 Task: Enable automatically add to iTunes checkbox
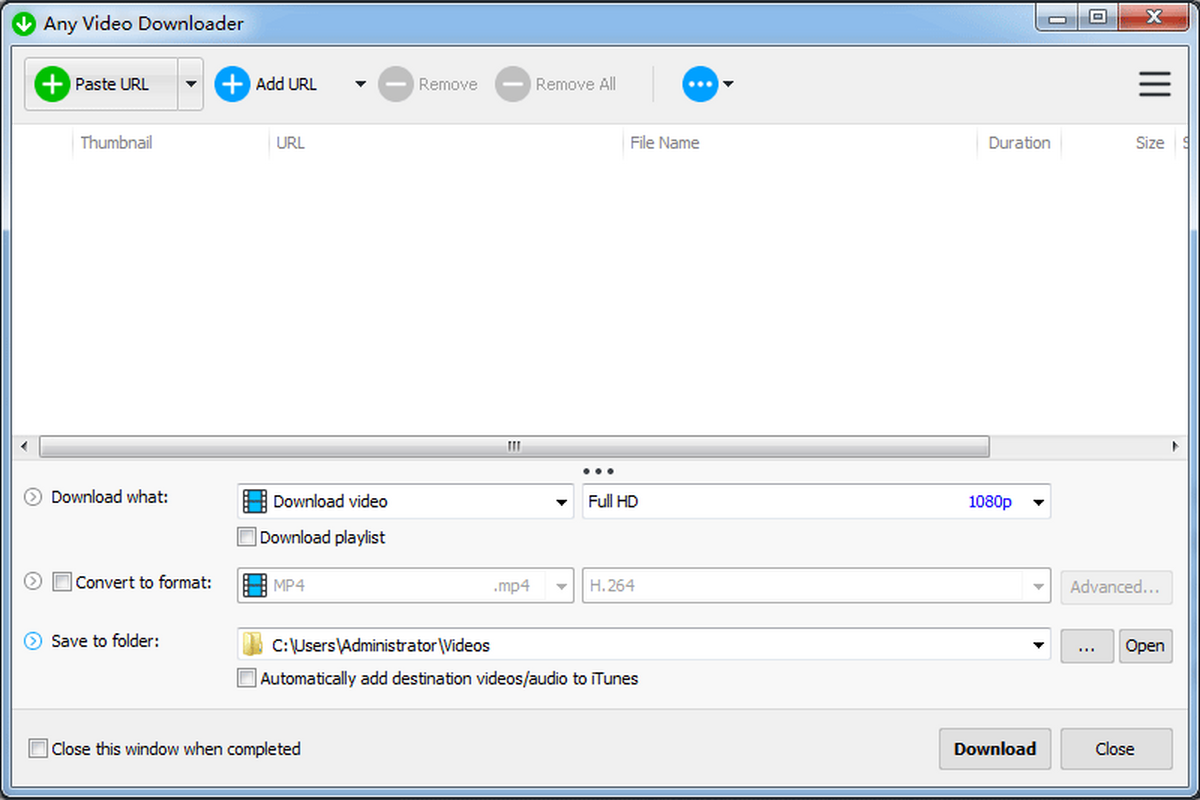click(247, 678)
